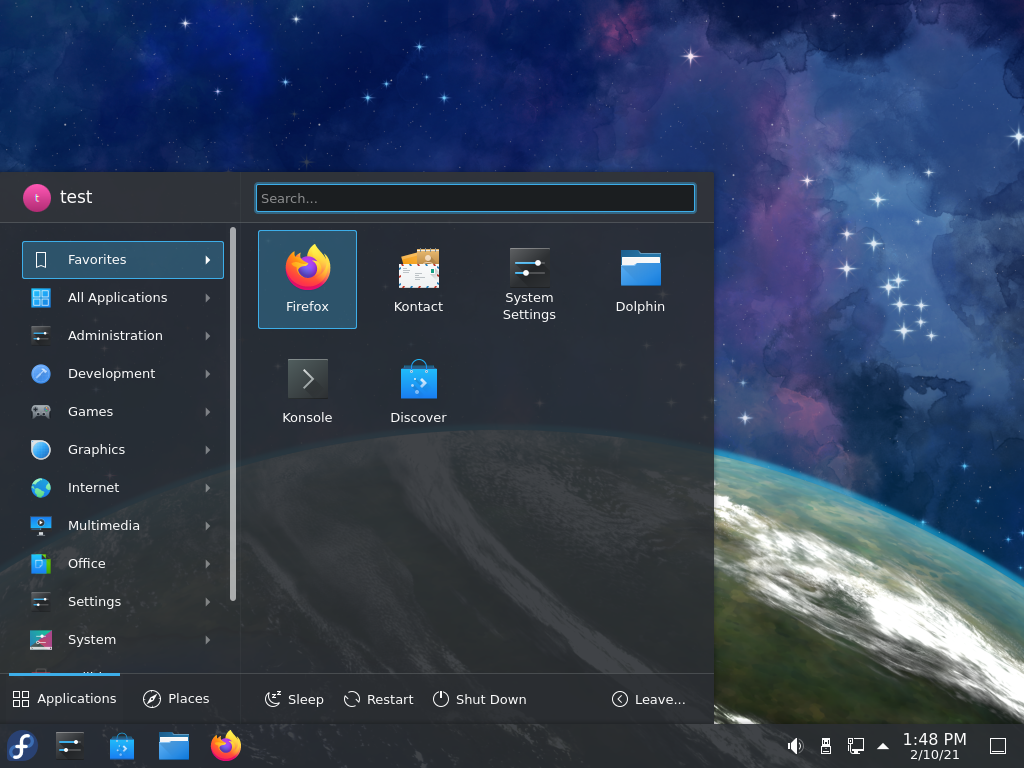Open the removable devices tray icon
Image resolution: width=1024 pixels, height=768 pixels.
tap(825, 746)
